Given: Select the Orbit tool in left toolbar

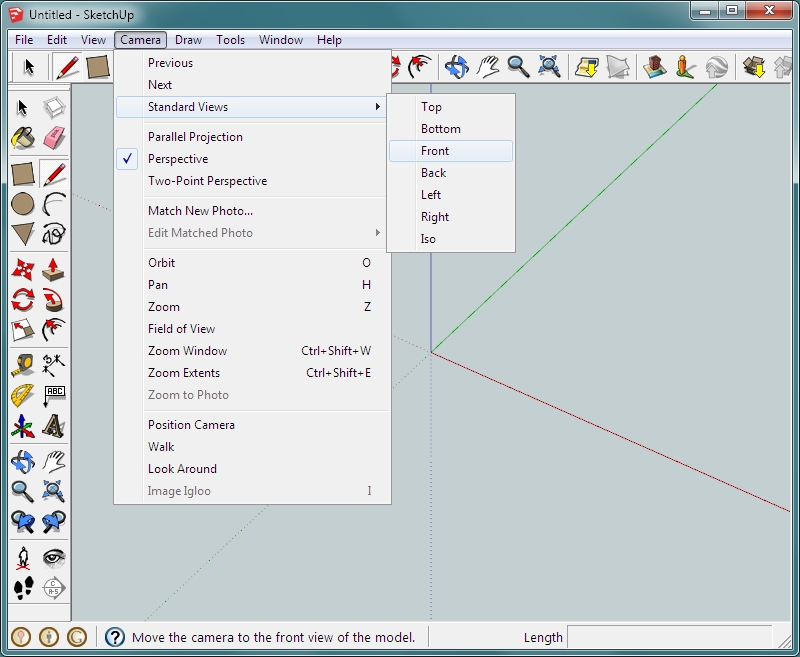Looking at the screenshot, I should pyautogui.click(x=22, y=462).
